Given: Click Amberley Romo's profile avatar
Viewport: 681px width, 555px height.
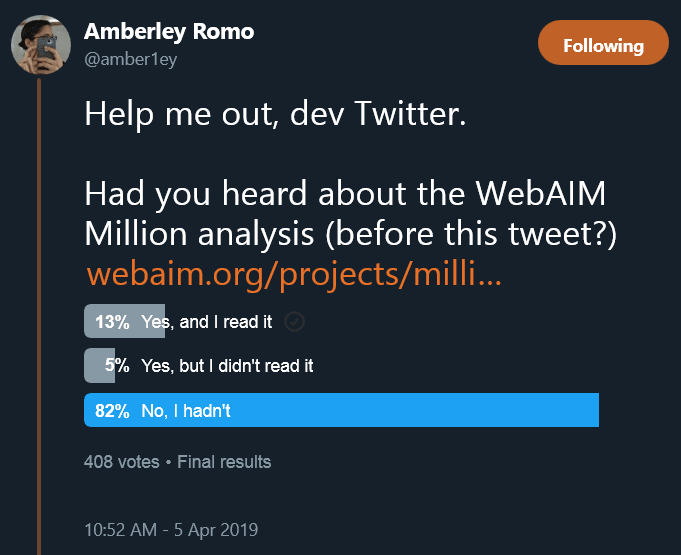Looking at the screenshot, I should 41,45.
